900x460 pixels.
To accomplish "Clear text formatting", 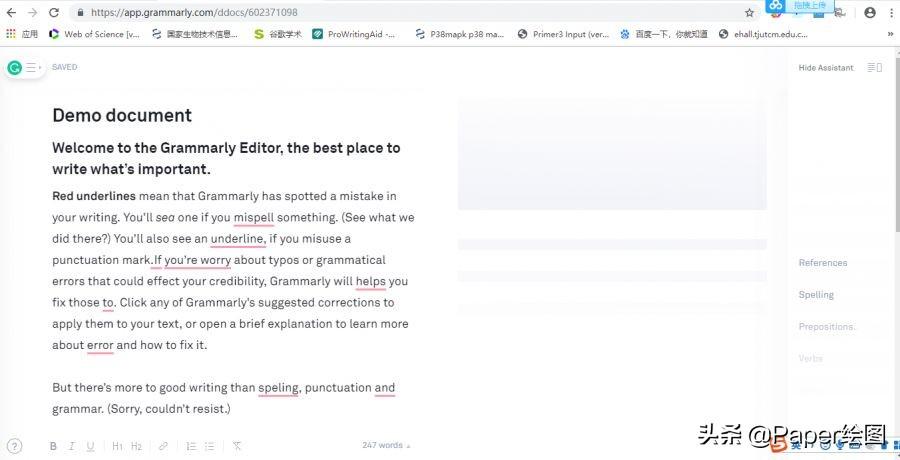I will pos(236,446).
